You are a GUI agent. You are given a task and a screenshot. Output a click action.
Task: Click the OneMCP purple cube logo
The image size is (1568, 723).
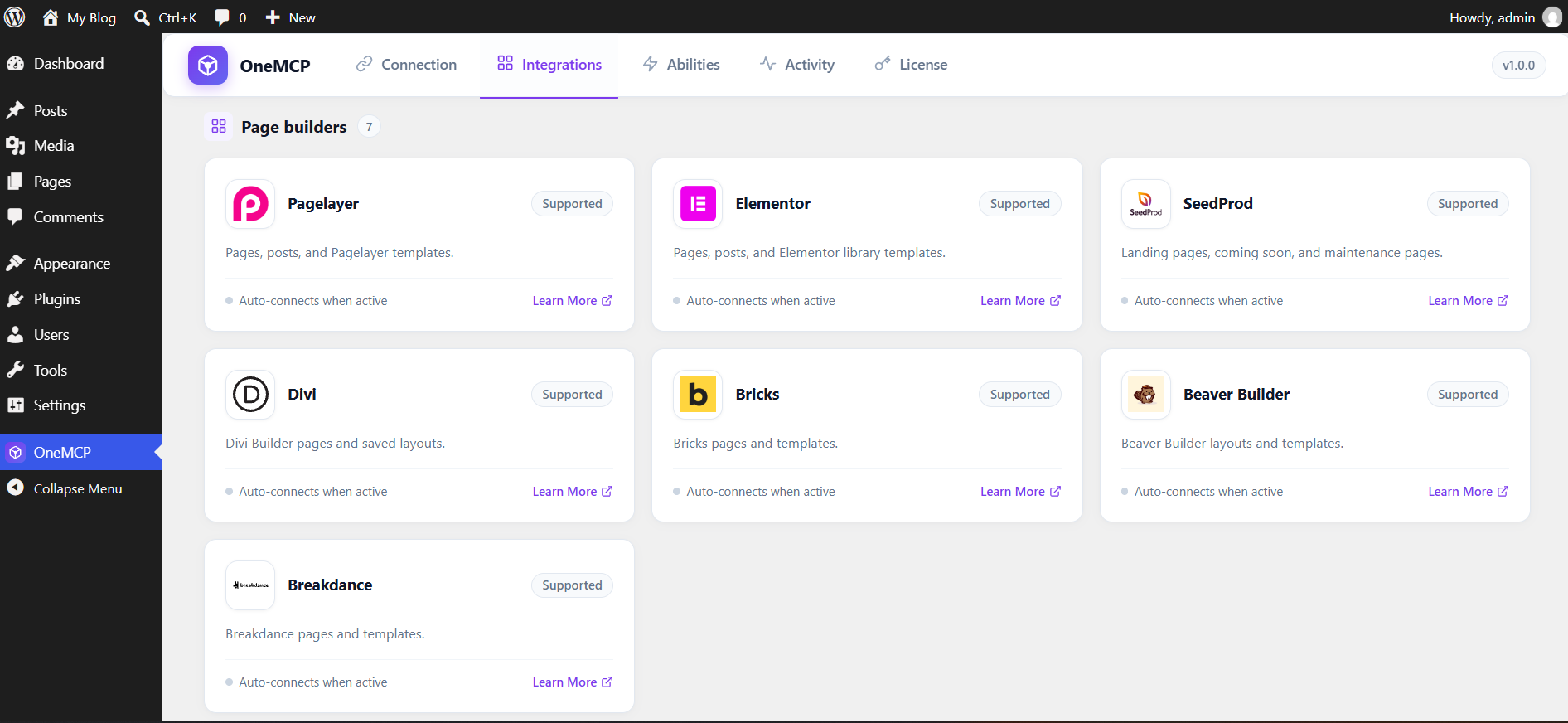coord(208,66)
